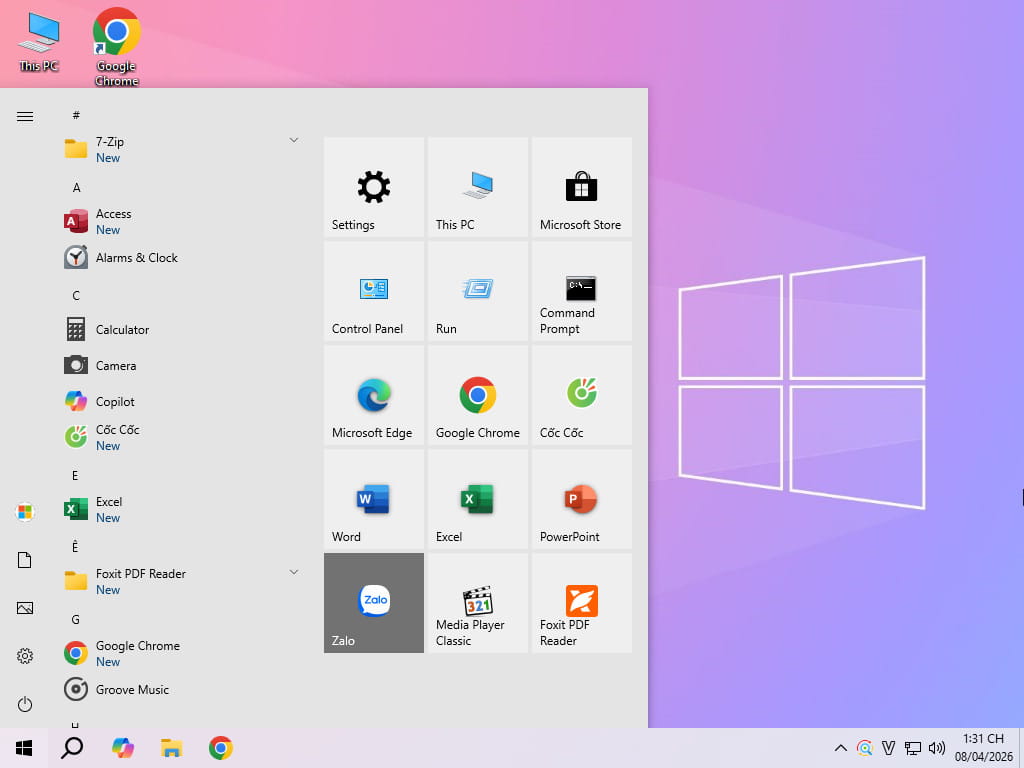Screen dimensions: 1024x768
Task: Open Copilot from the taskbar
Action: [x=123, y=748]
